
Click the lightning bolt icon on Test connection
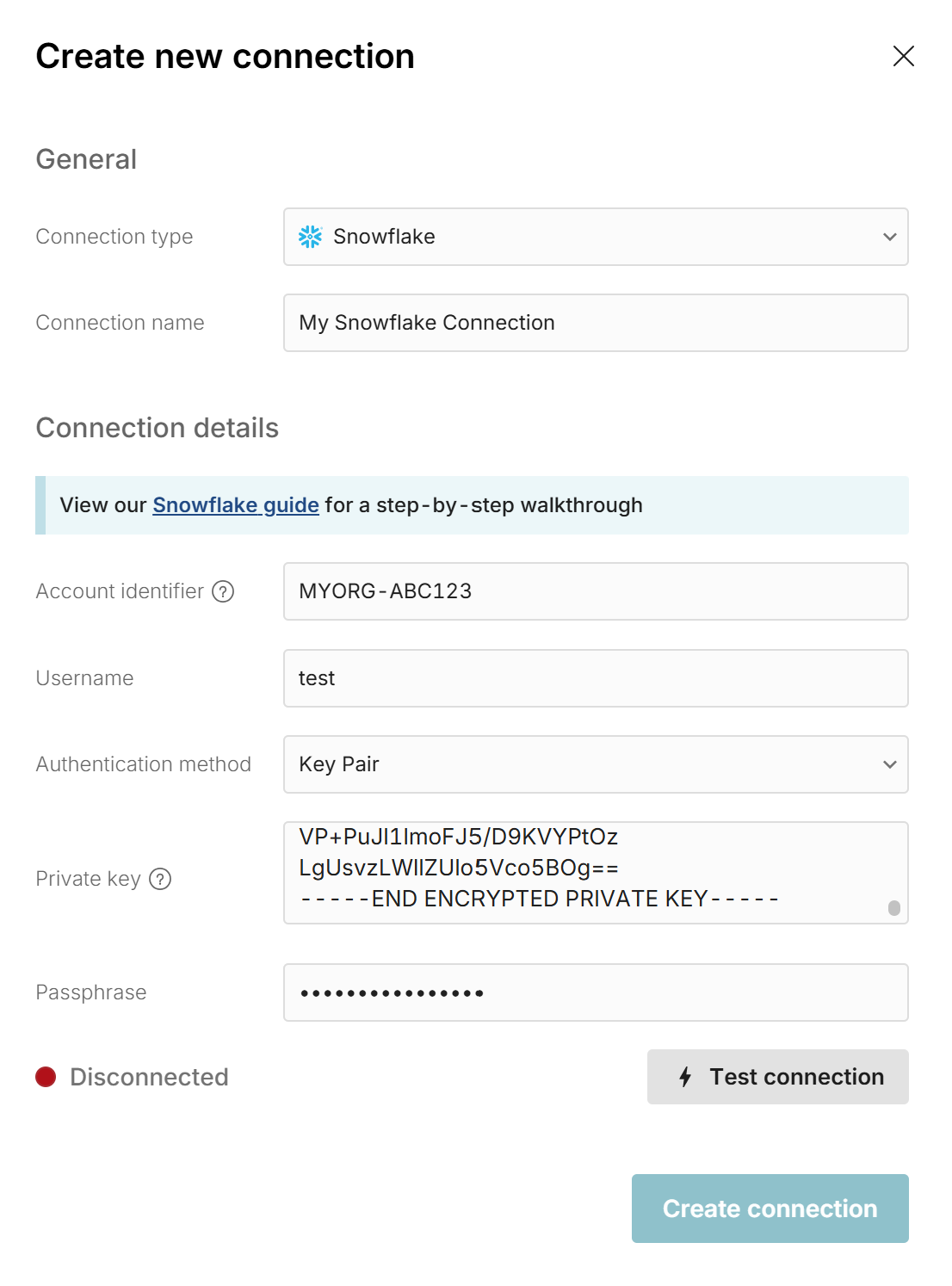(x=685, y=1077)
